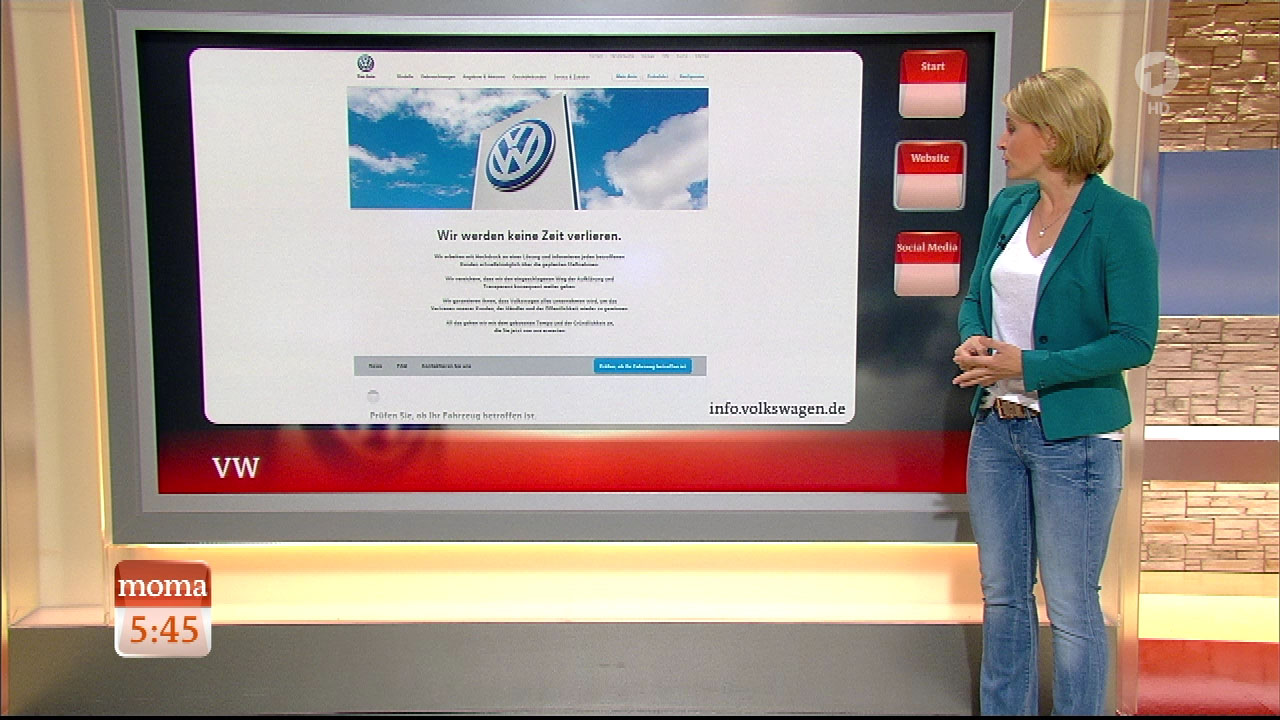Click the small round icon below the grey bar
This screenshot has height=720, width=1280.
[373, 396]
